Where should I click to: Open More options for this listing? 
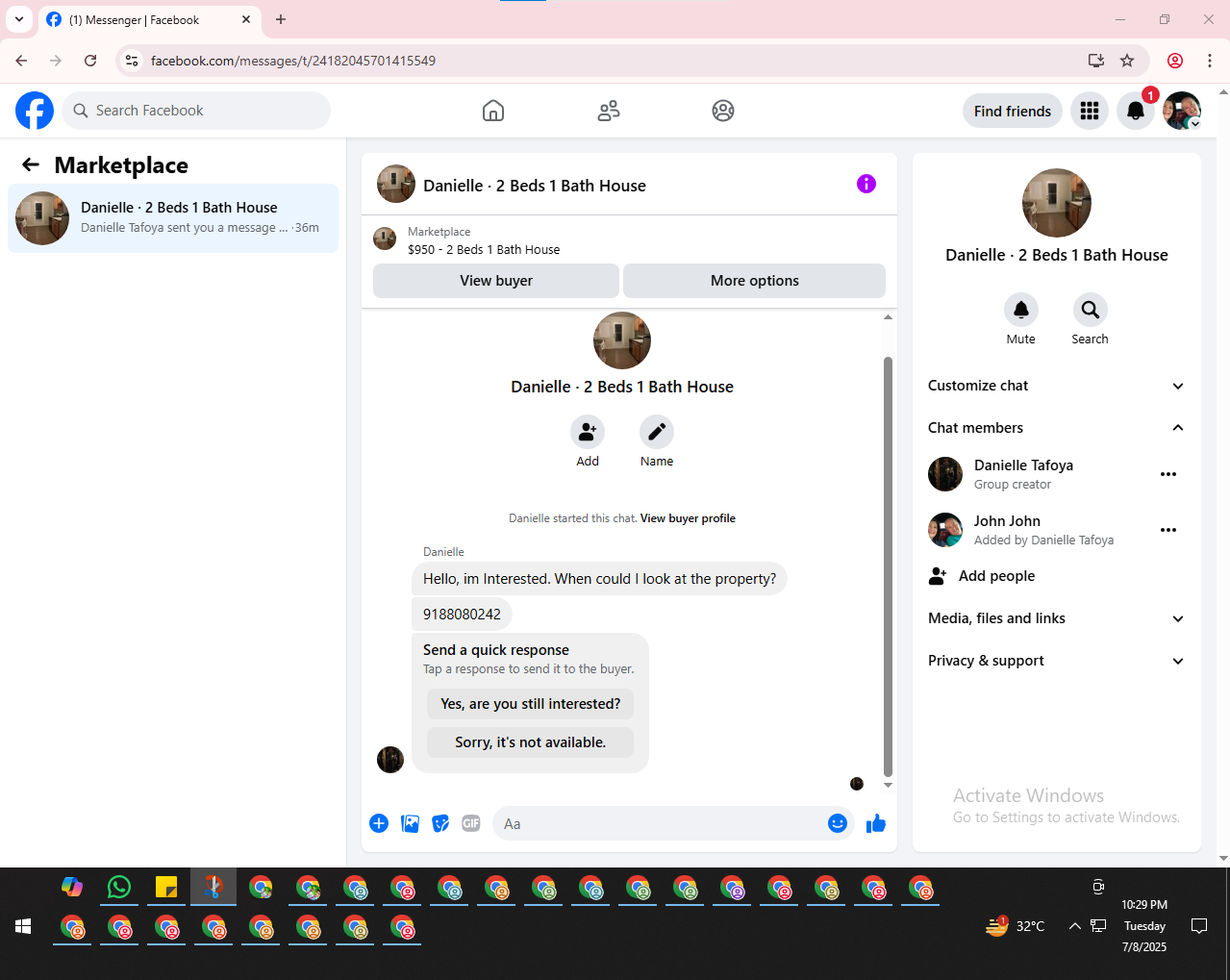(755, 281)
